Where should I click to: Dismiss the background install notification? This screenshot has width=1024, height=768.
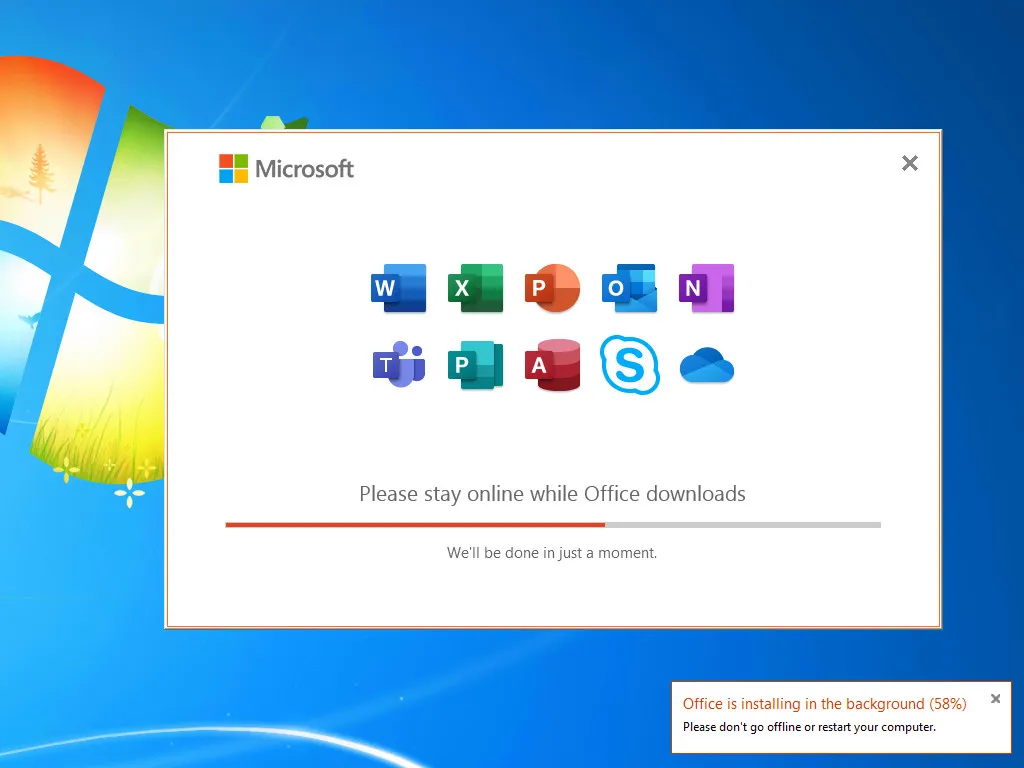995,699
